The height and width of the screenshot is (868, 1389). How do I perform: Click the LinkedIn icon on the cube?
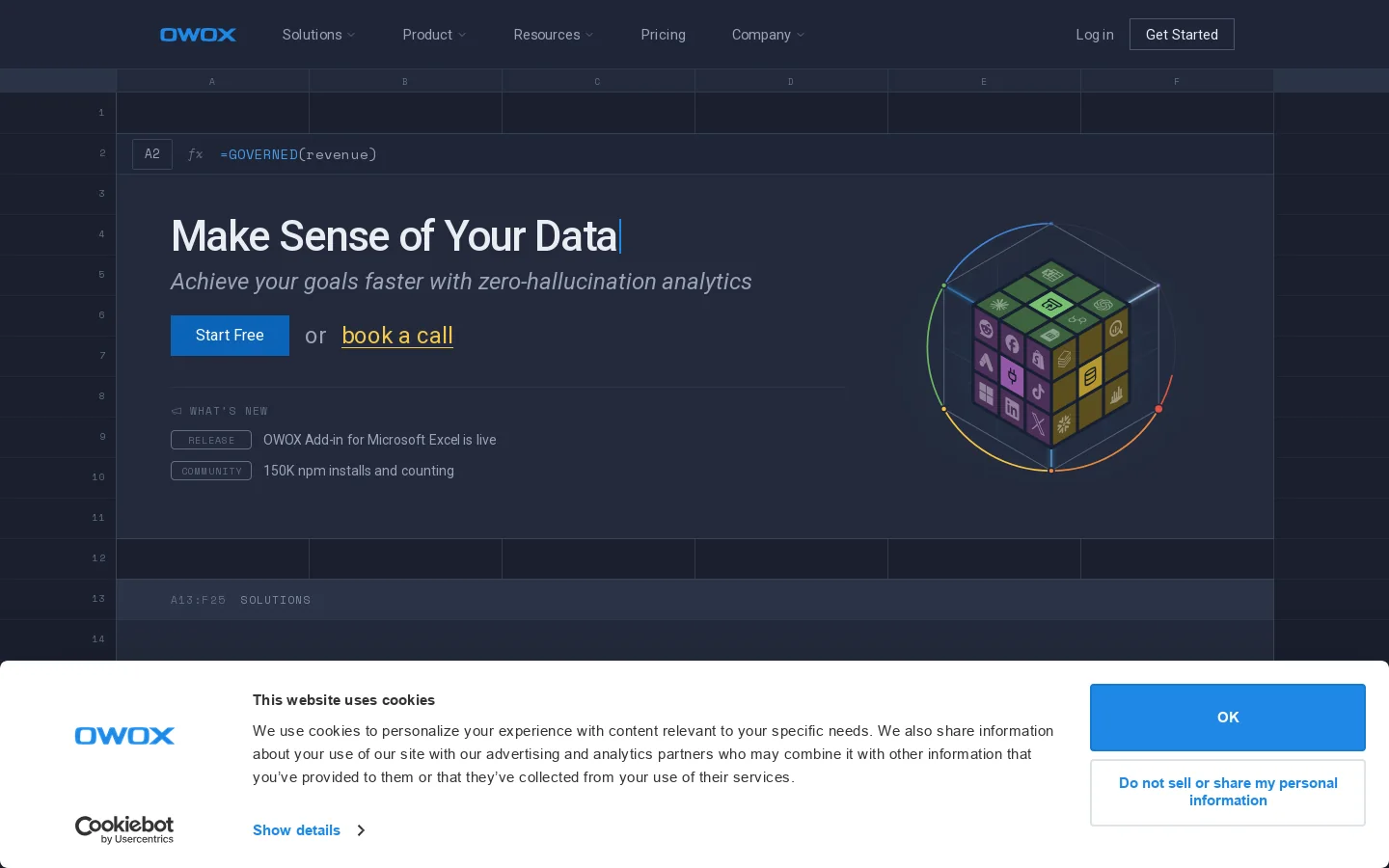[1012, 409]
